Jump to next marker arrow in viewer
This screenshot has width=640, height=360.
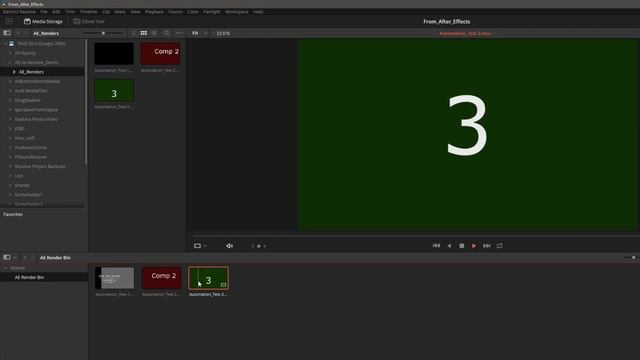point(264,246)
